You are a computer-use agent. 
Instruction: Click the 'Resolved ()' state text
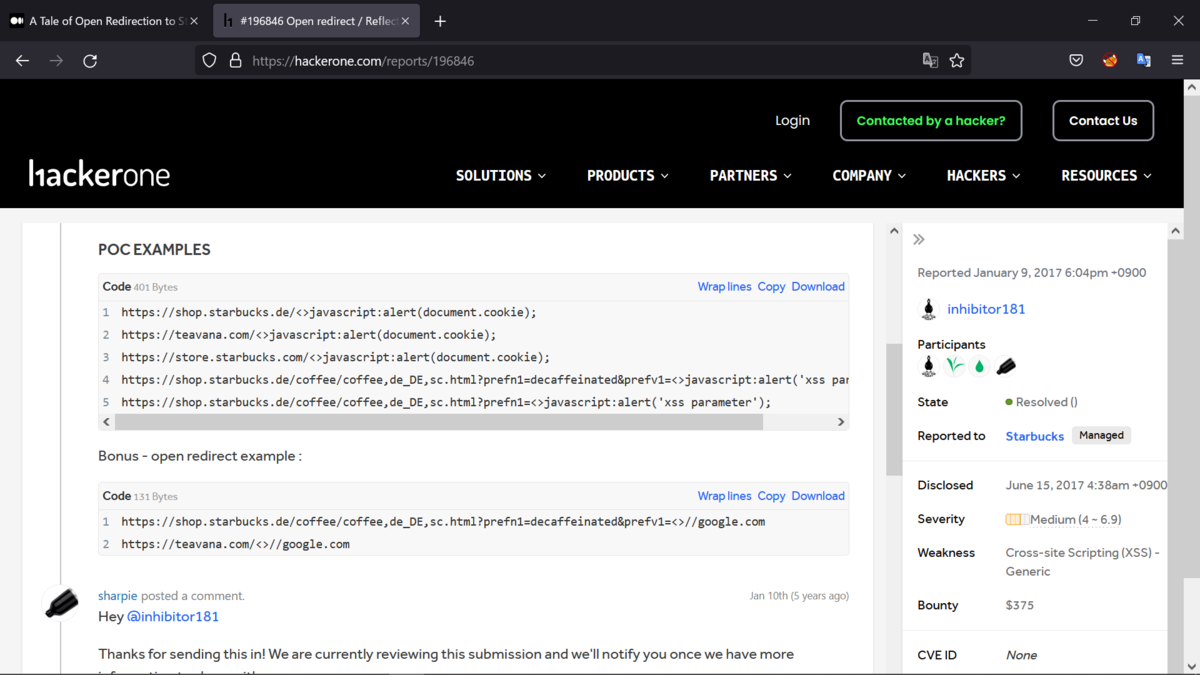pyautogui.click(x=1046, y=402)
